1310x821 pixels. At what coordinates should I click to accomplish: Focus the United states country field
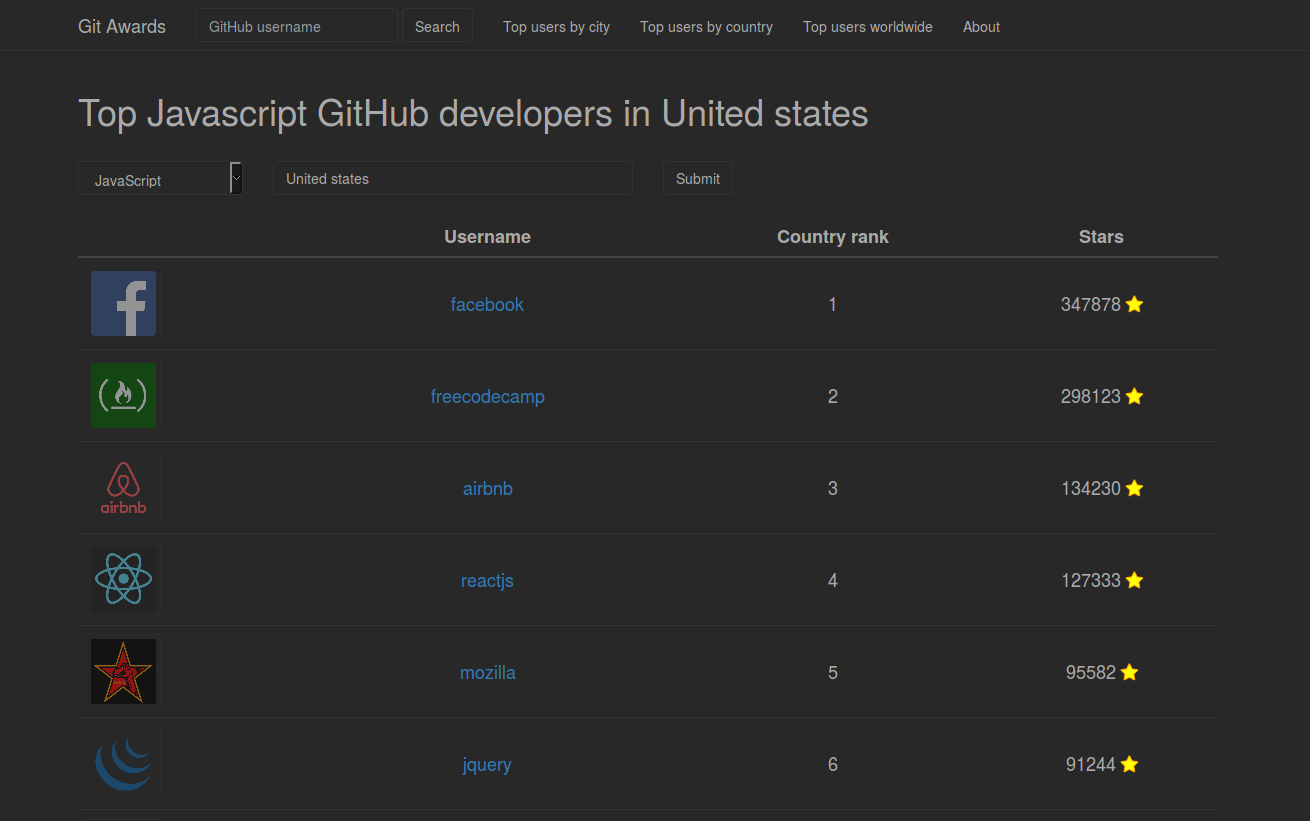point(453,178)
